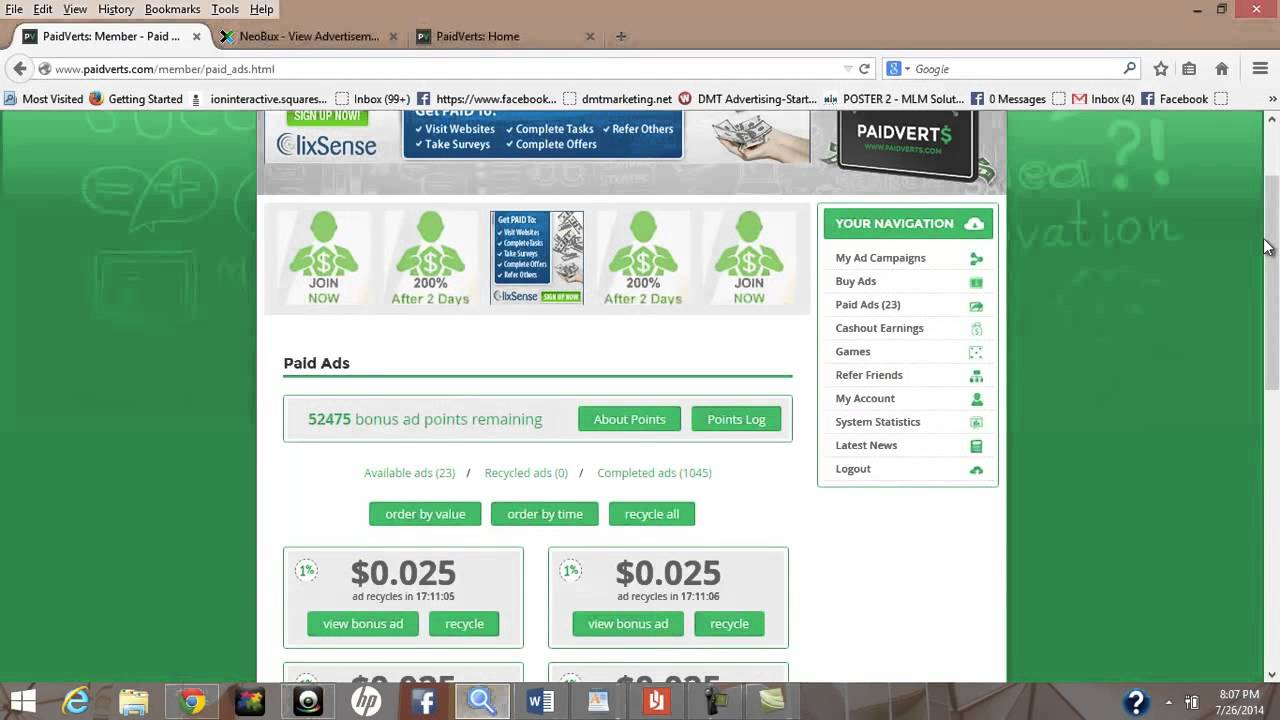This screenshot has height=720, width=1280.
Task: Expand bookmarks toolbar overflow chevron
Action: click(1272, 99)
